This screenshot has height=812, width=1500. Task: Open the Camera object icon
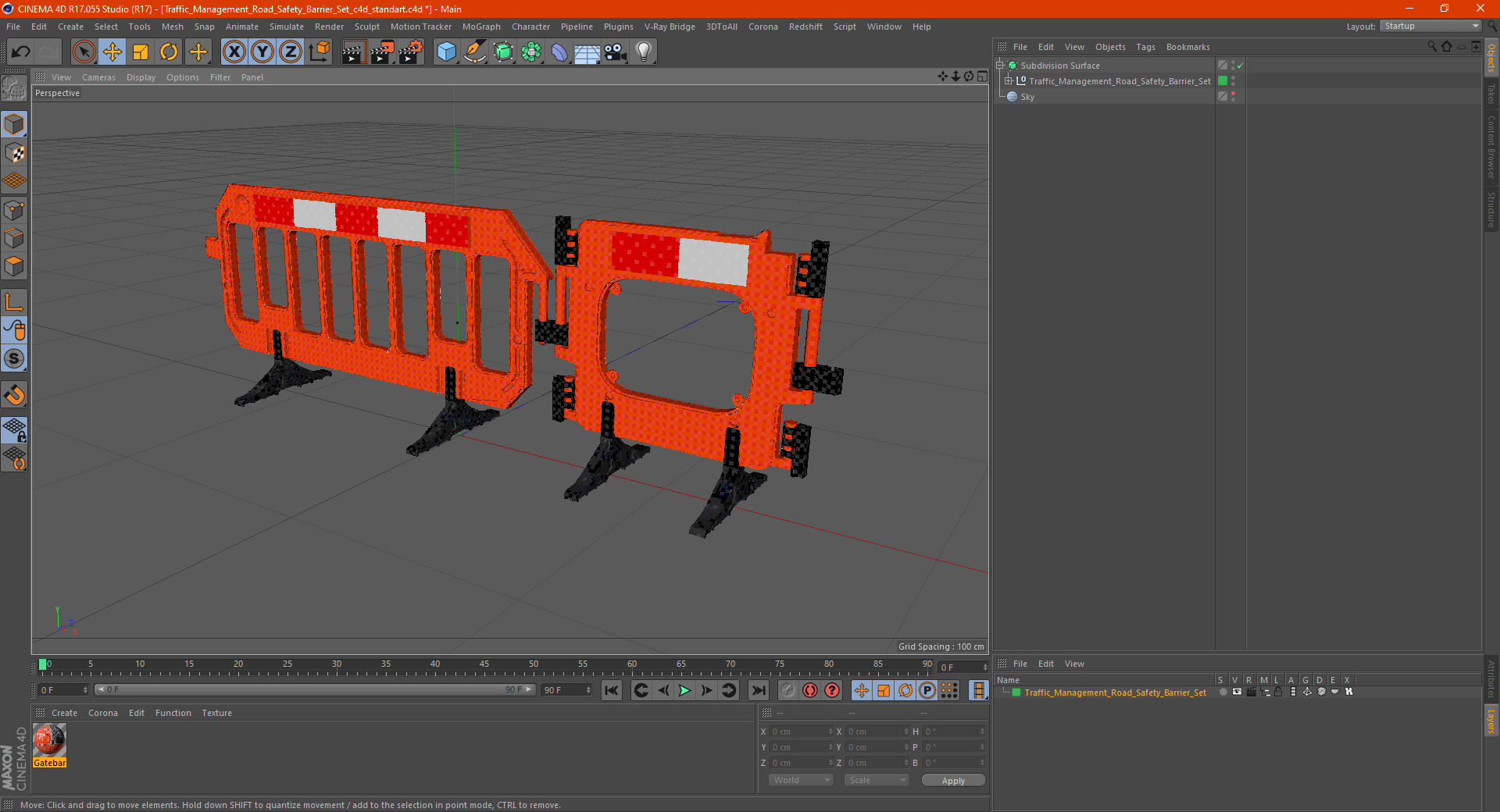[x=615, y=52]
